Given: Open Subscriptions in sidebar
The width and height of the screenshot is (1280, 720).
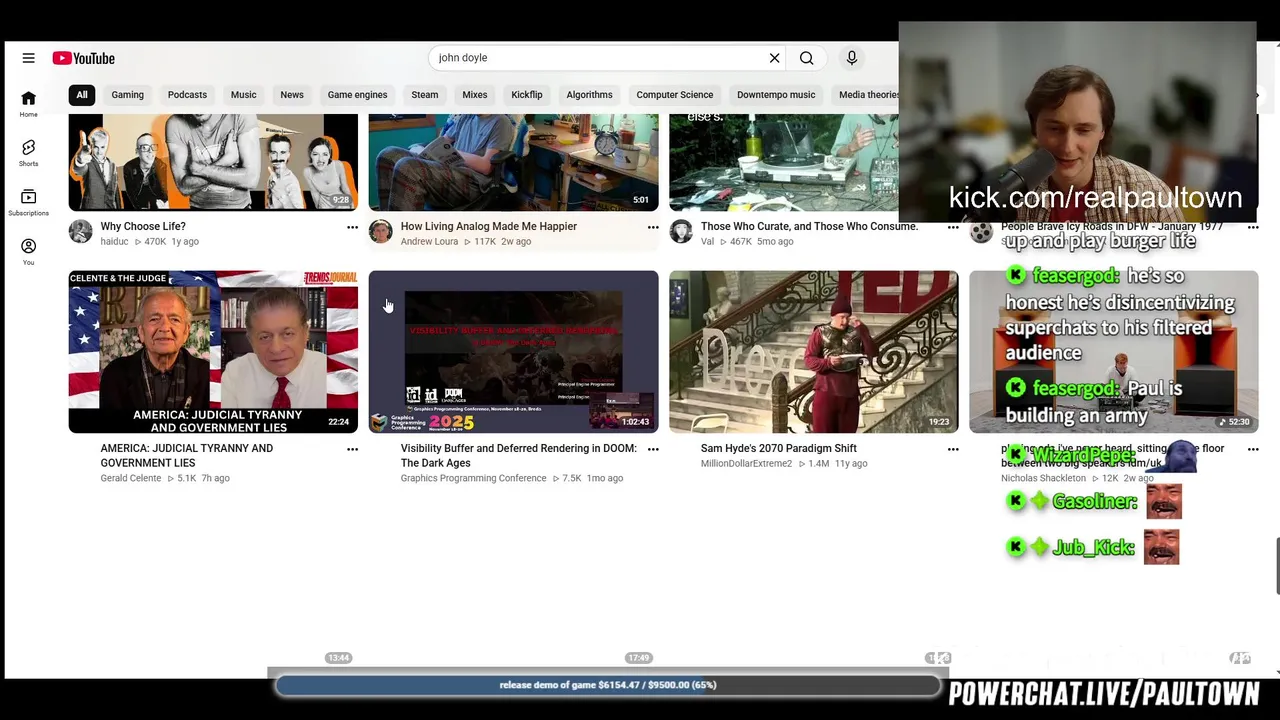Looking at the screenshot, I should tap(28, 202).
